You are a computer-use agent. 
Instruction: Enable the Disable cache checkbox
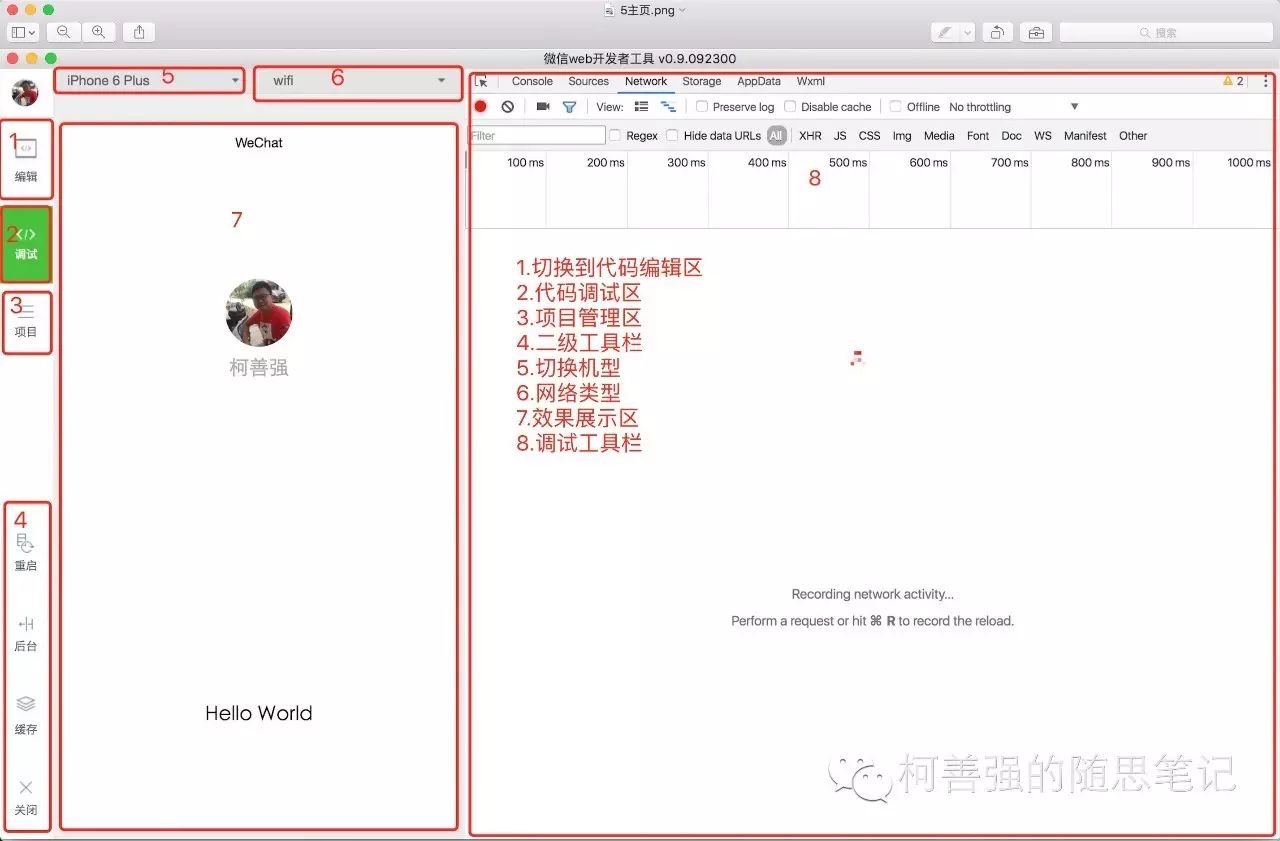[790, 107]
